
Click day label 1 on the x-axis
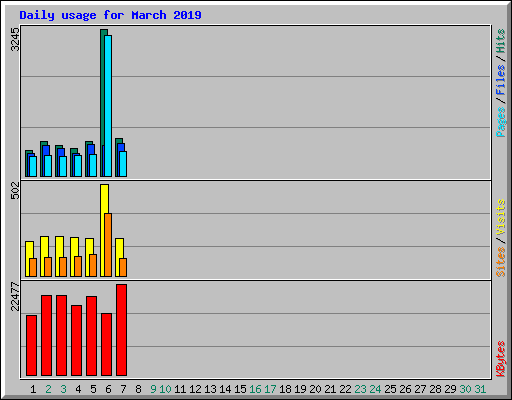33,389
